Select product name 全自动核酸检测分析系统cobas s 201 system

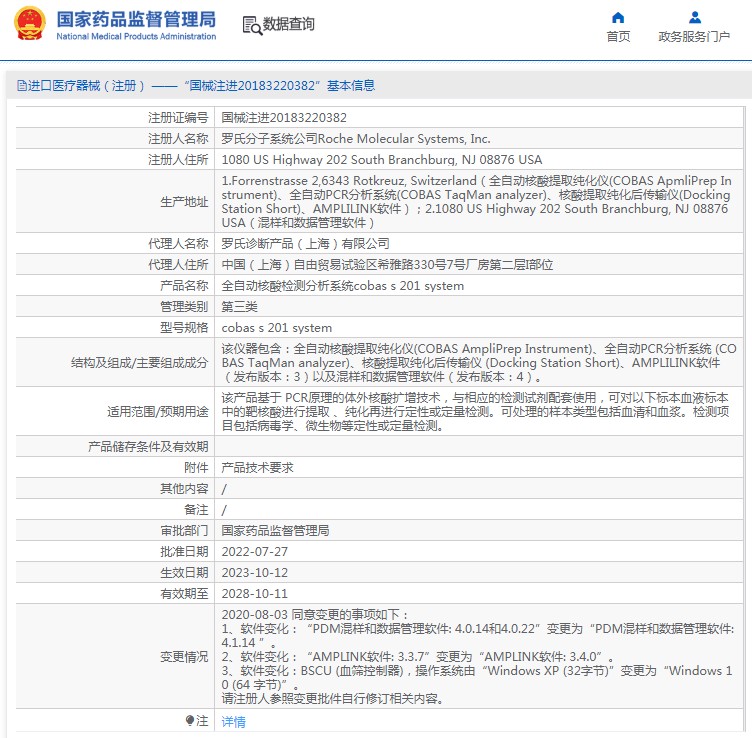pos(342,286)
